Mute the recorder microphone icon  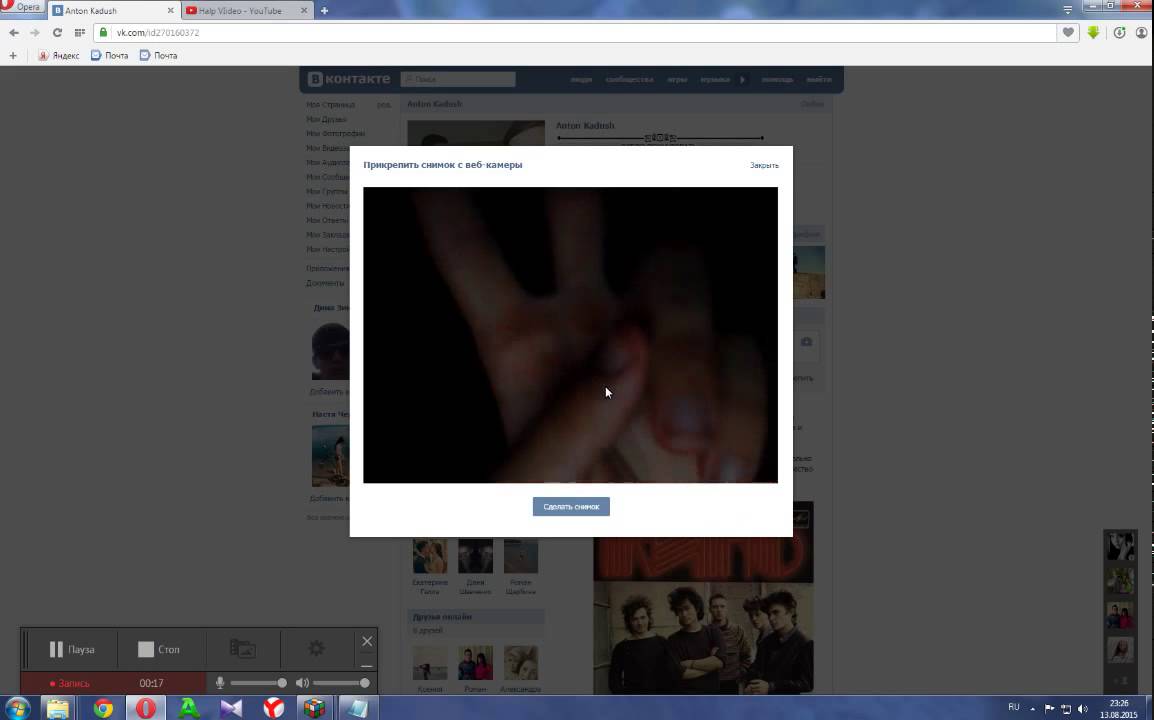(219, 683)
